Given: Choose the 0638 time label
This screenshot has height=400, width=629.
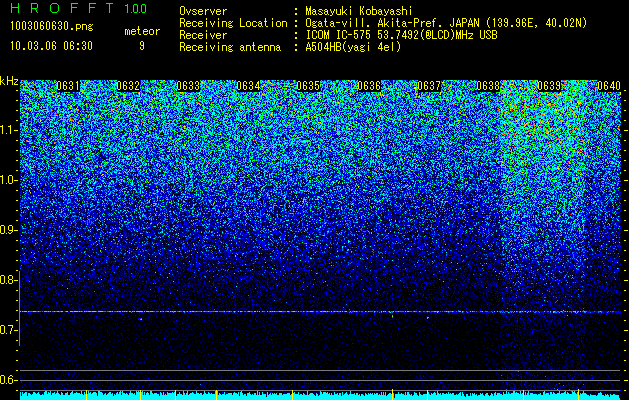Looking at the screenshot, I should [488, 86].
